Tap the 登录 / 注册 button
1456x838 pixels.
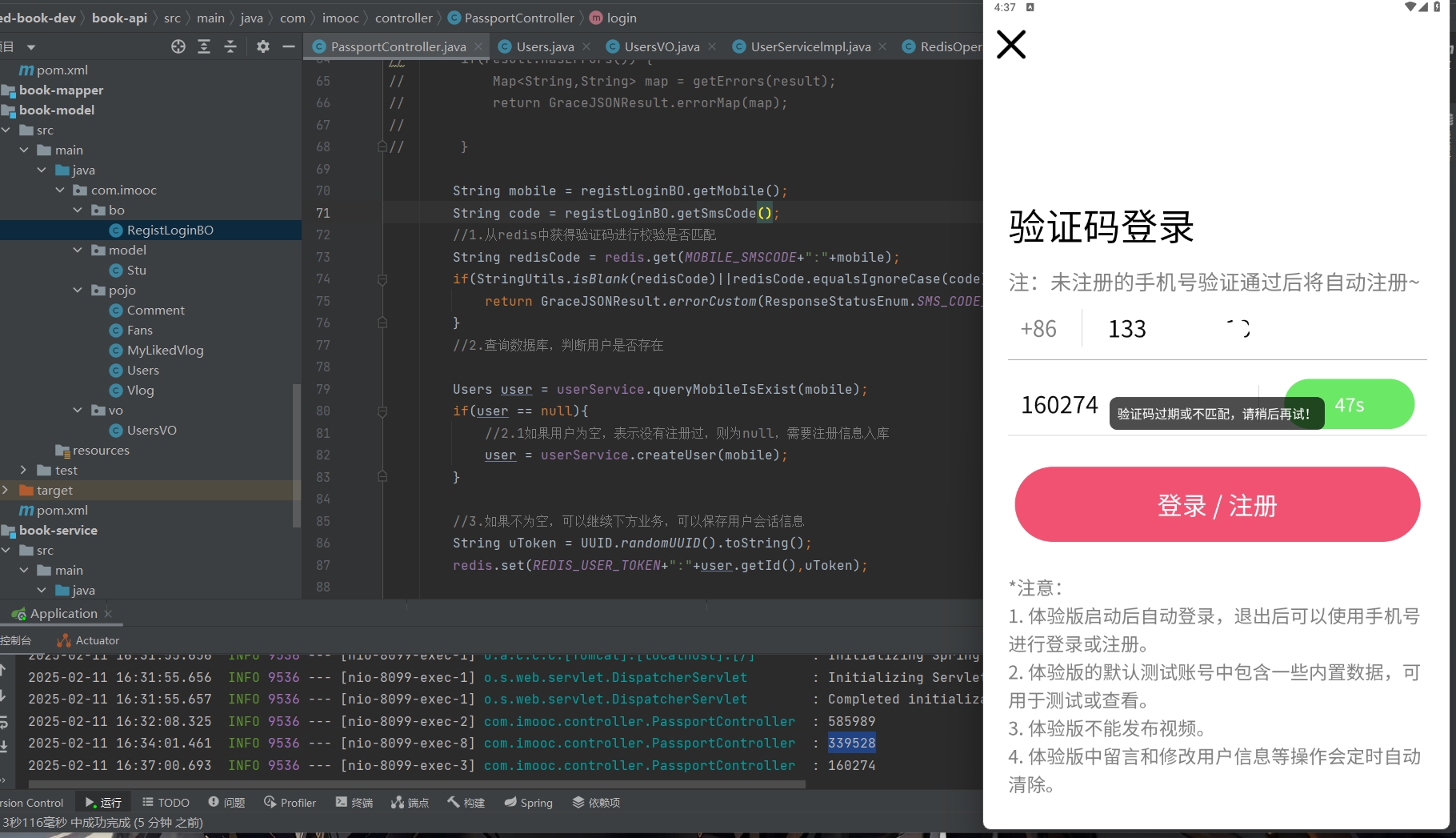click(1217, 505)
